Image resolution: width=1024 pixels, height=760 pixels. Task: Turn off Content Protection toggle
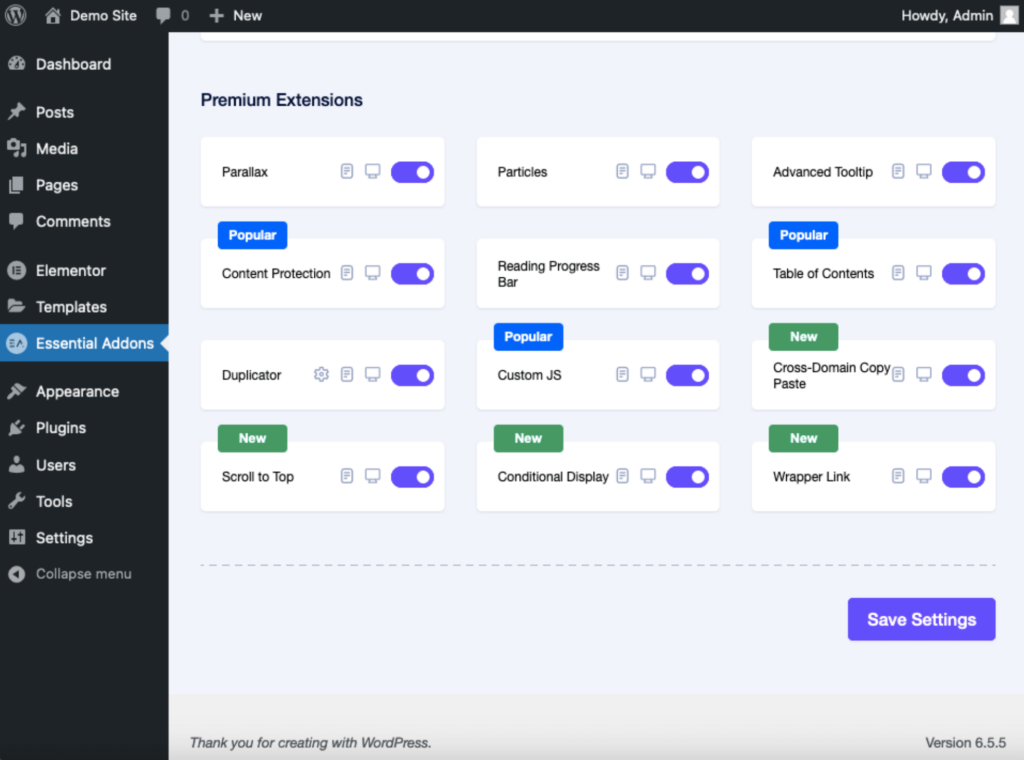(x=412, y=274)
